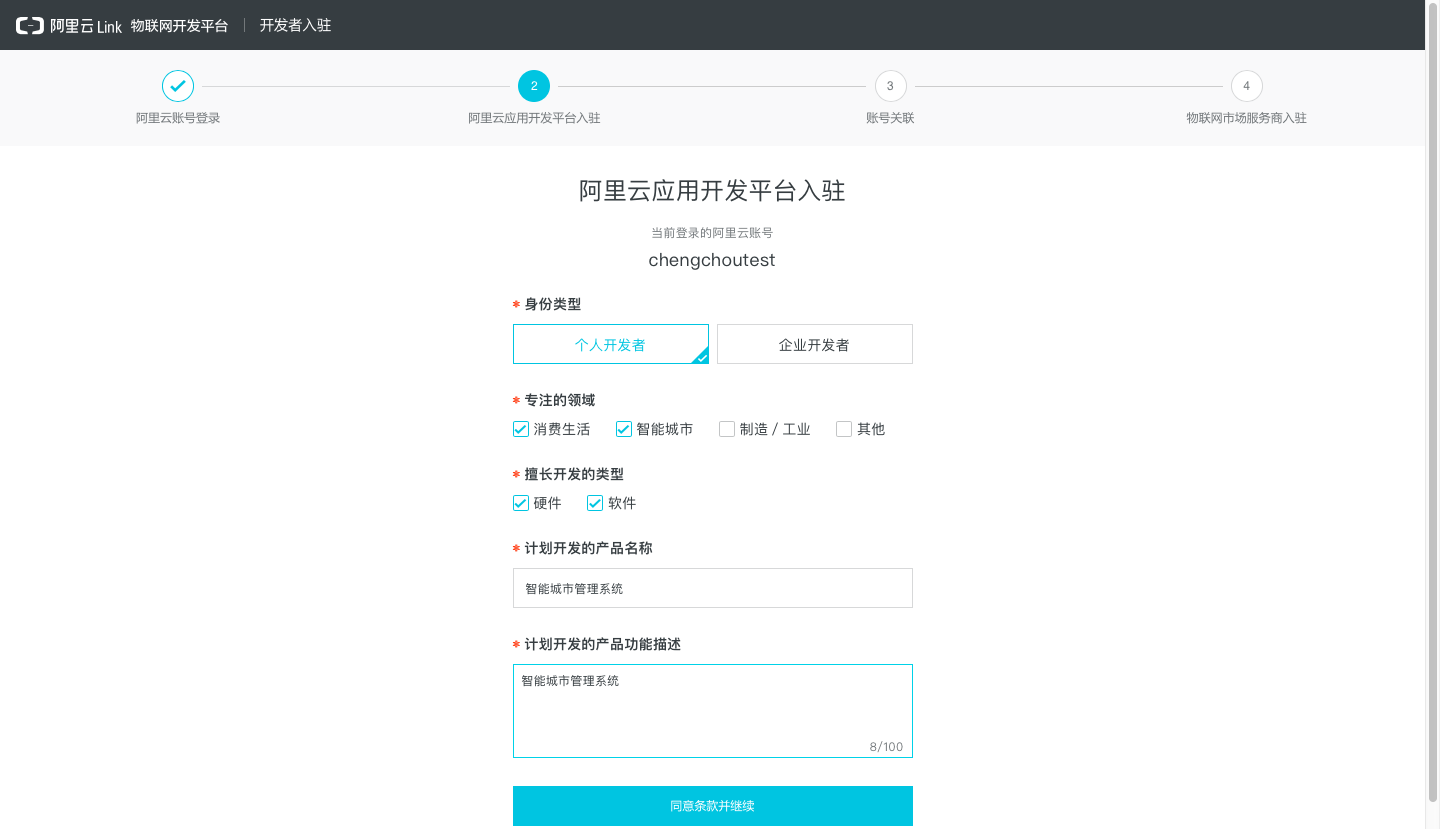
Task: Select 个人开发者 identity type
Action: (x=611, y=344)
